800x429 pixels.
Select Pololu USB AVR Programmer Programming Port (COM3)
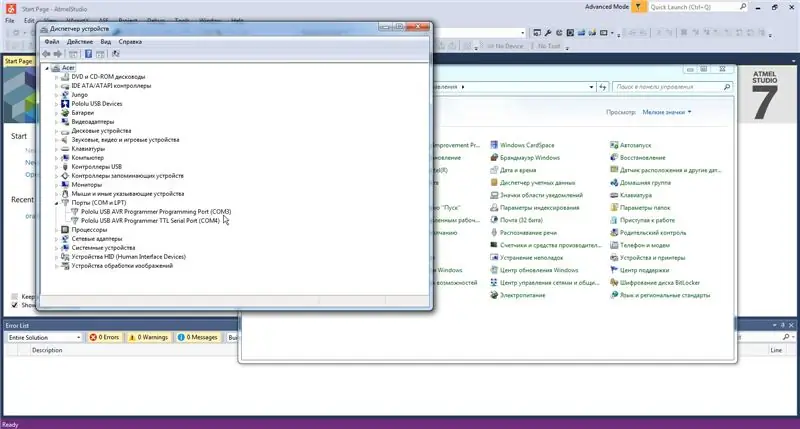(x=156, y=212)
